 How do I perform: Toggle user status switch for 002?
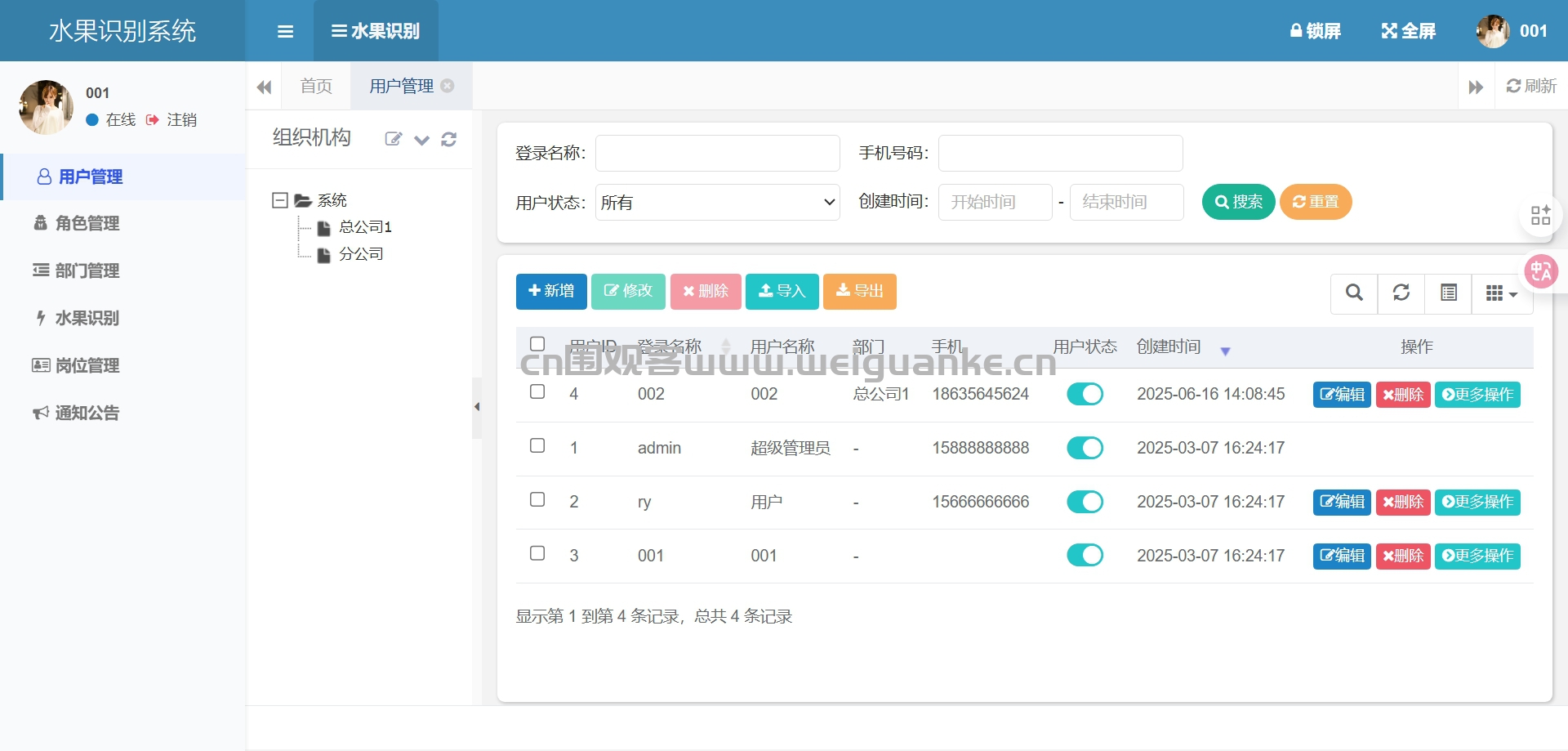(x=1085, y=394)
